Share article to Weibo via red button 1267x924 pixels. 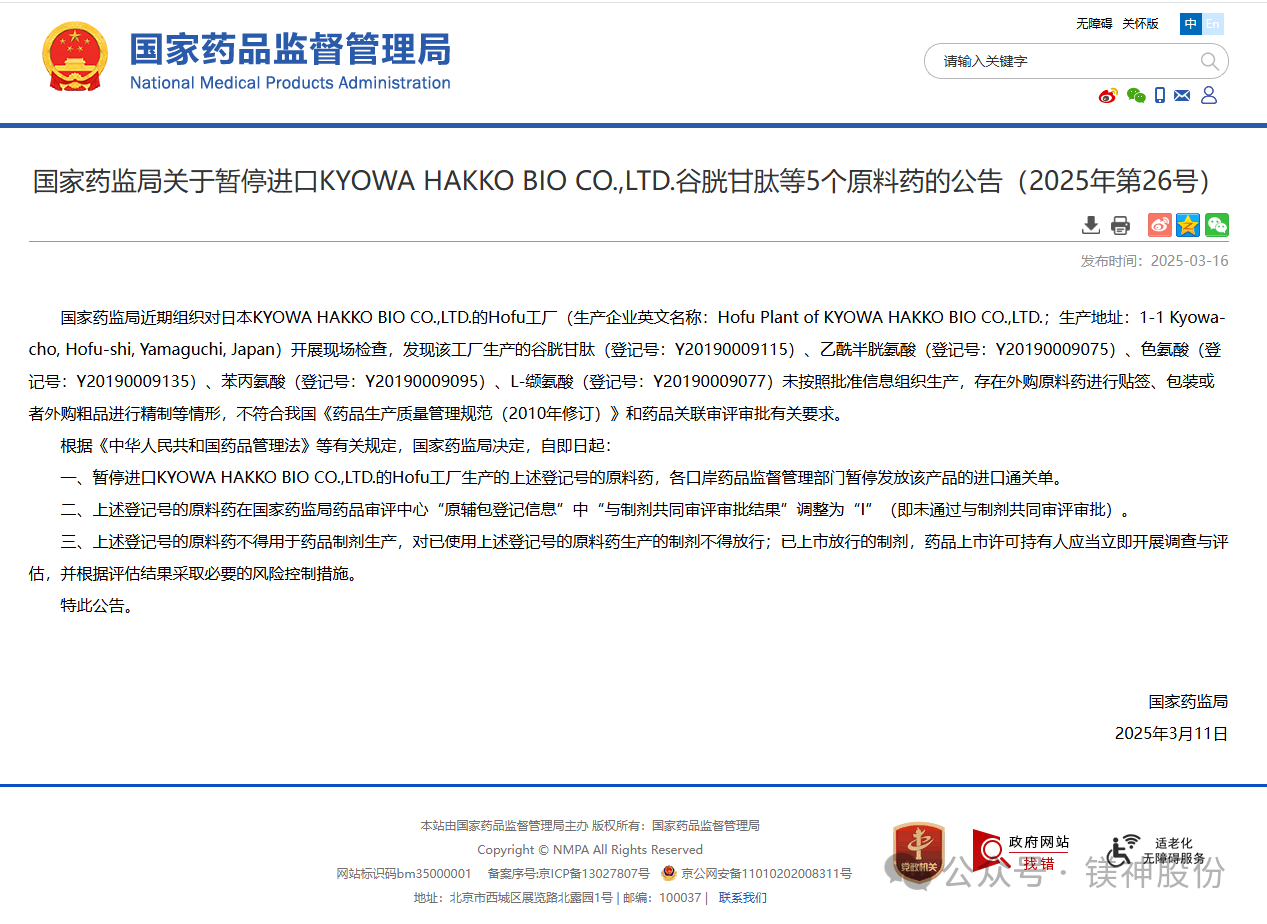(1159, 225)
